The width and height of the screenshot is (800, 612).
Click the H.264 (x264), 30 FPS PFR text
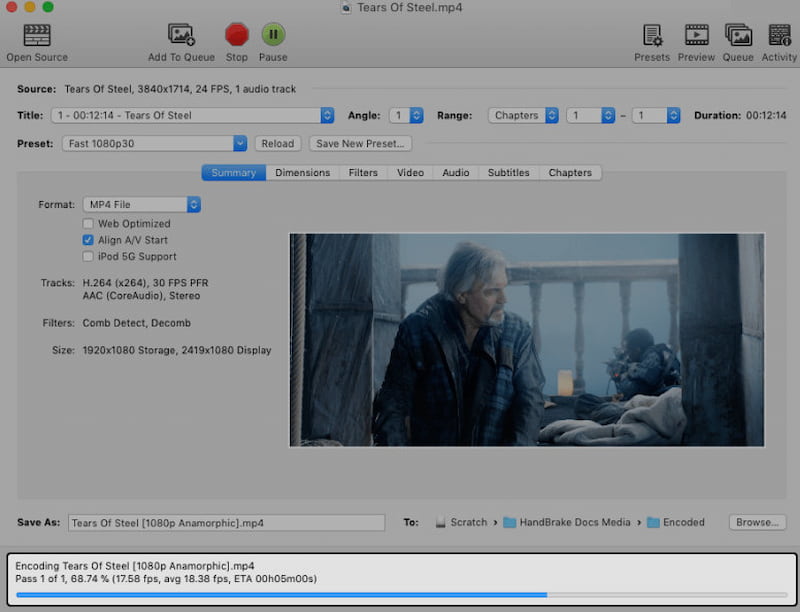click(x=145, y=283)
